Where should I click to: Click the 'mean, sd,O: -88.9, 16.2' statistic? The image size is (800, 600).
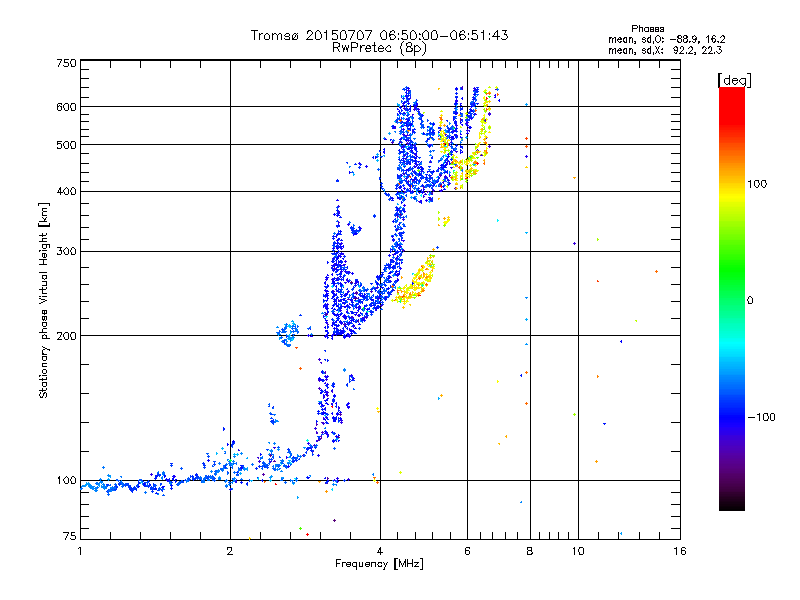(x=666, y=39)
